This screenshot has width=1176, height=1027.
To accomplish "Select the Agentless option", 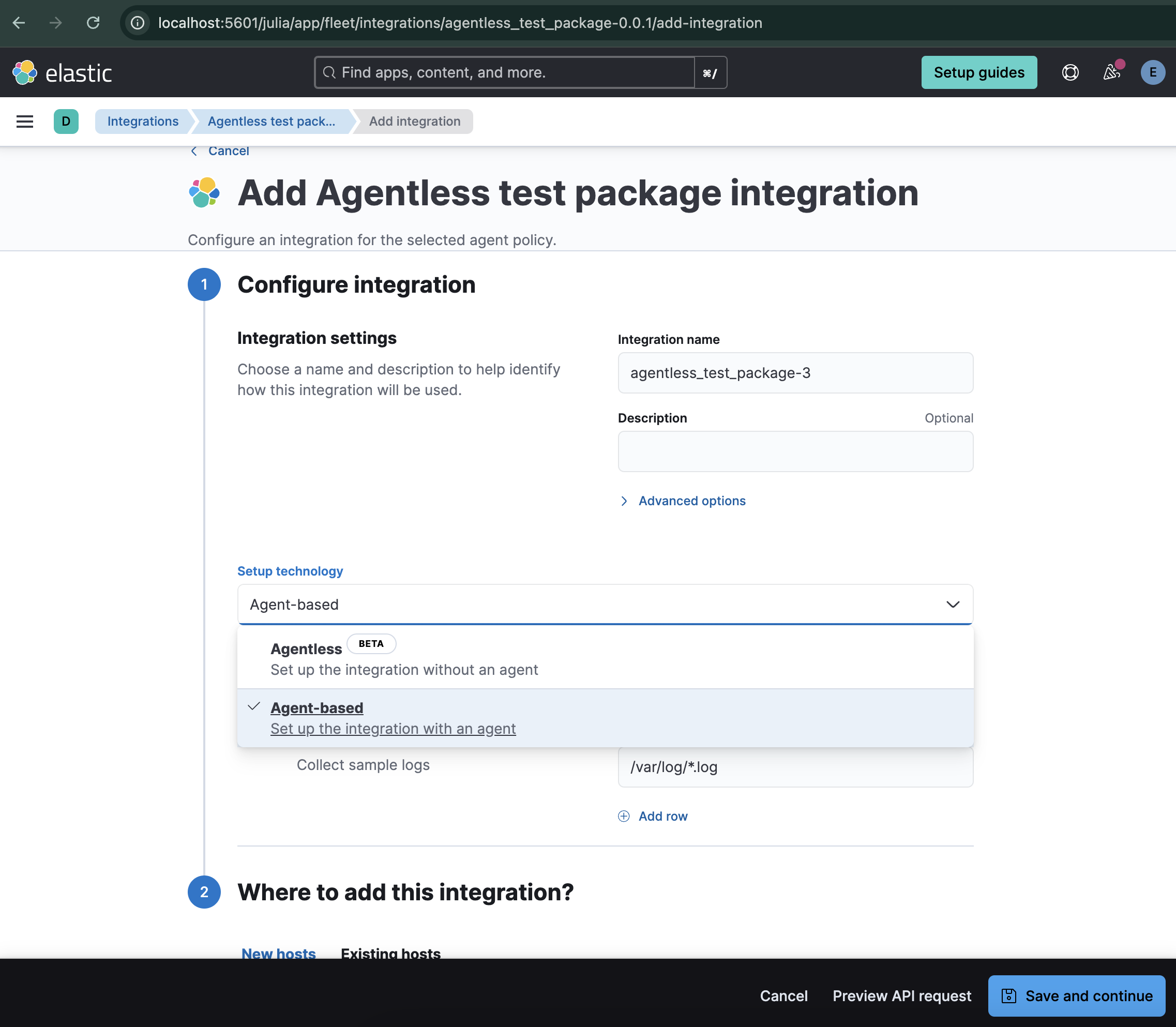I will [605, 658].
